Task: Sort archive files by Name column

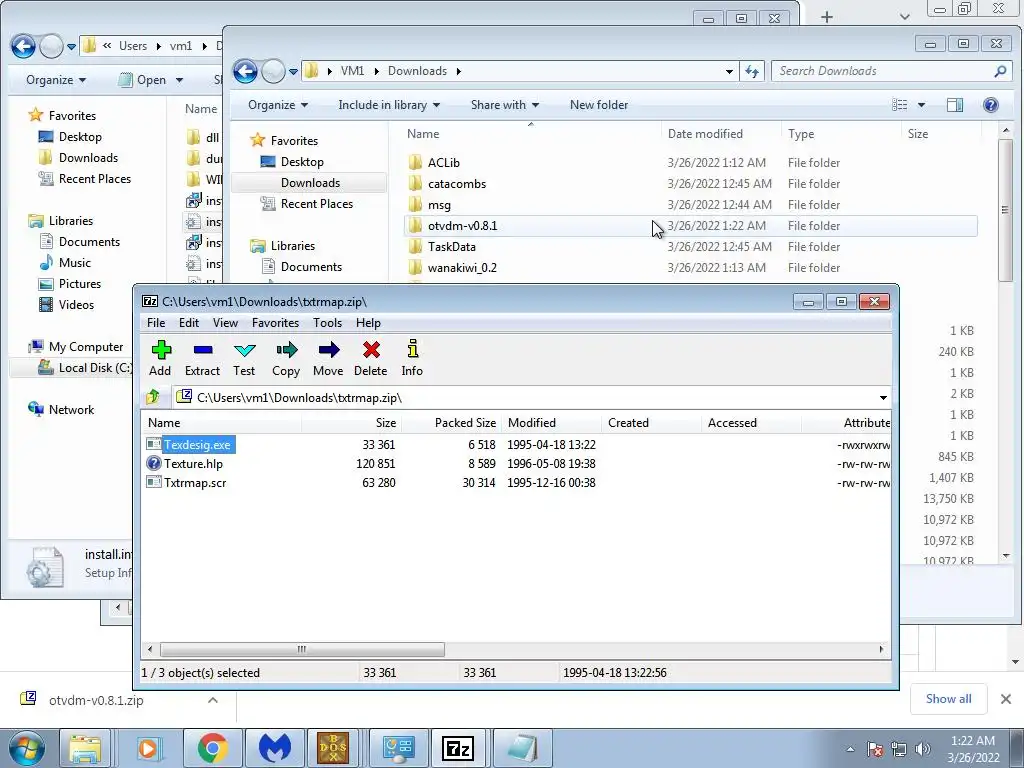Action: click(164, 423)
